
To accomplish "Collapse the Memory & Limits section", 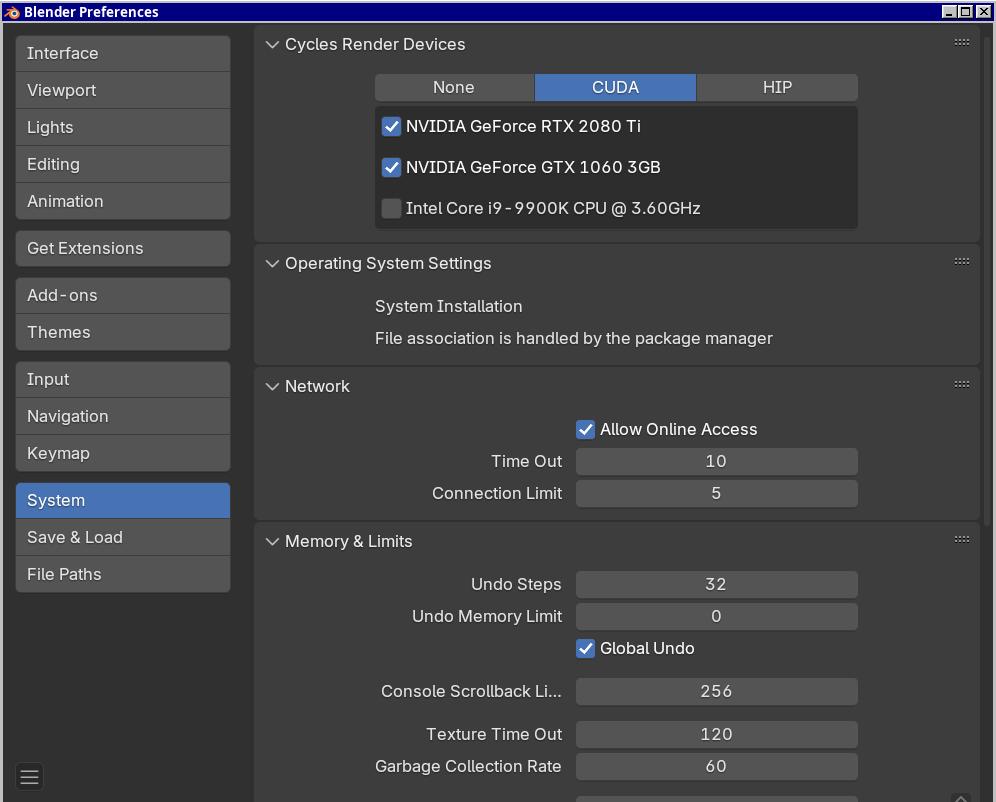I will click(272, 542).
